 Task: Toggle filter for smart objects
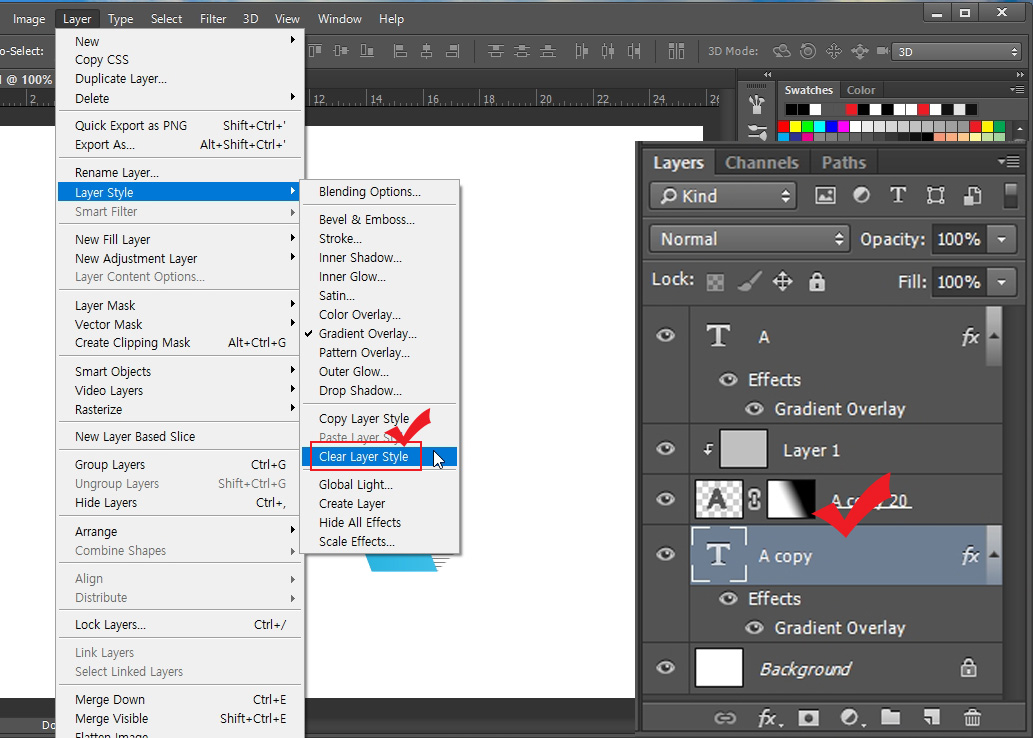[972, 195]
